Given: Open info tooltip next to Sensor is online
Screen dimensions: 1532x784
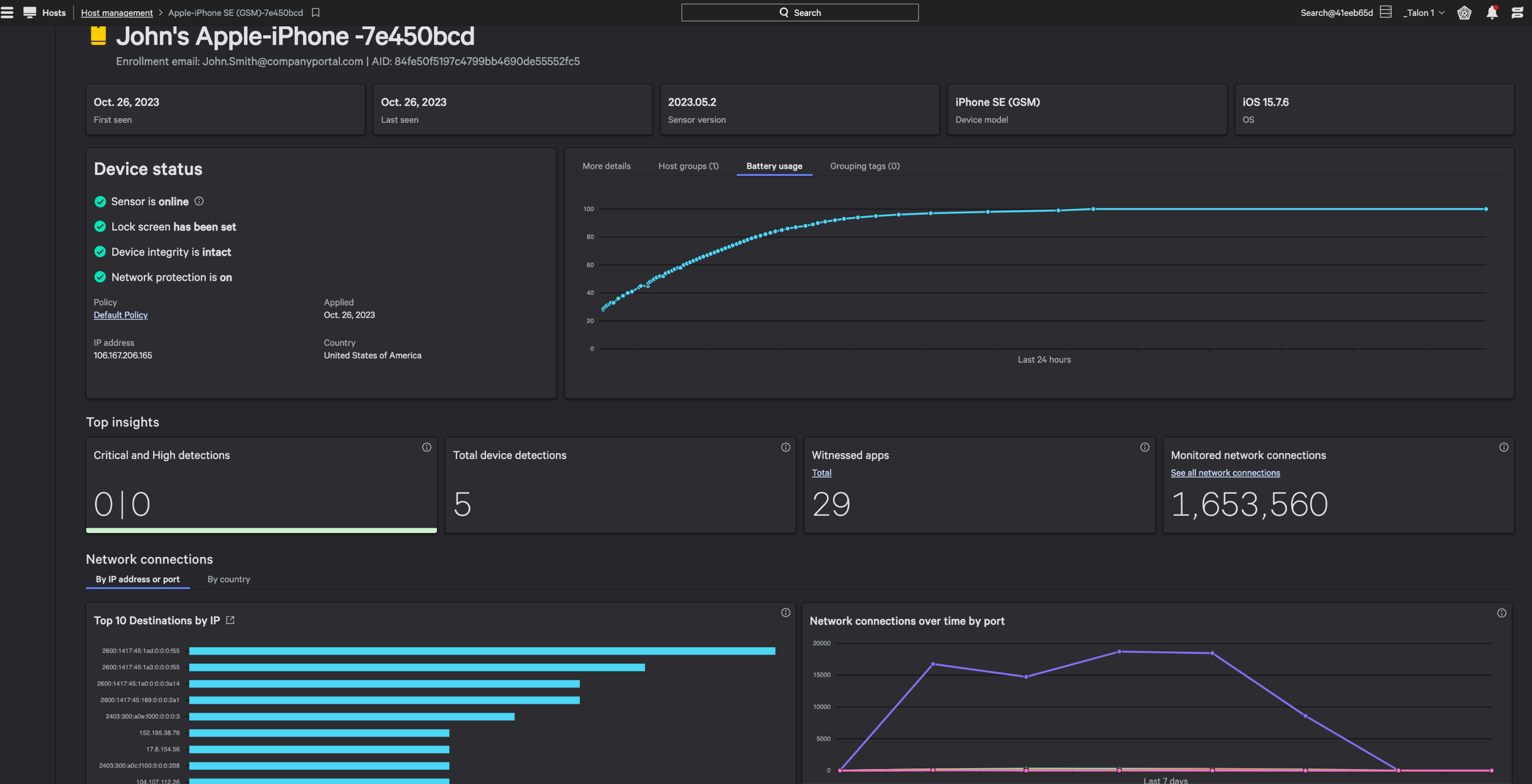Looking at the screenshot, I should [x=199, y=202].
